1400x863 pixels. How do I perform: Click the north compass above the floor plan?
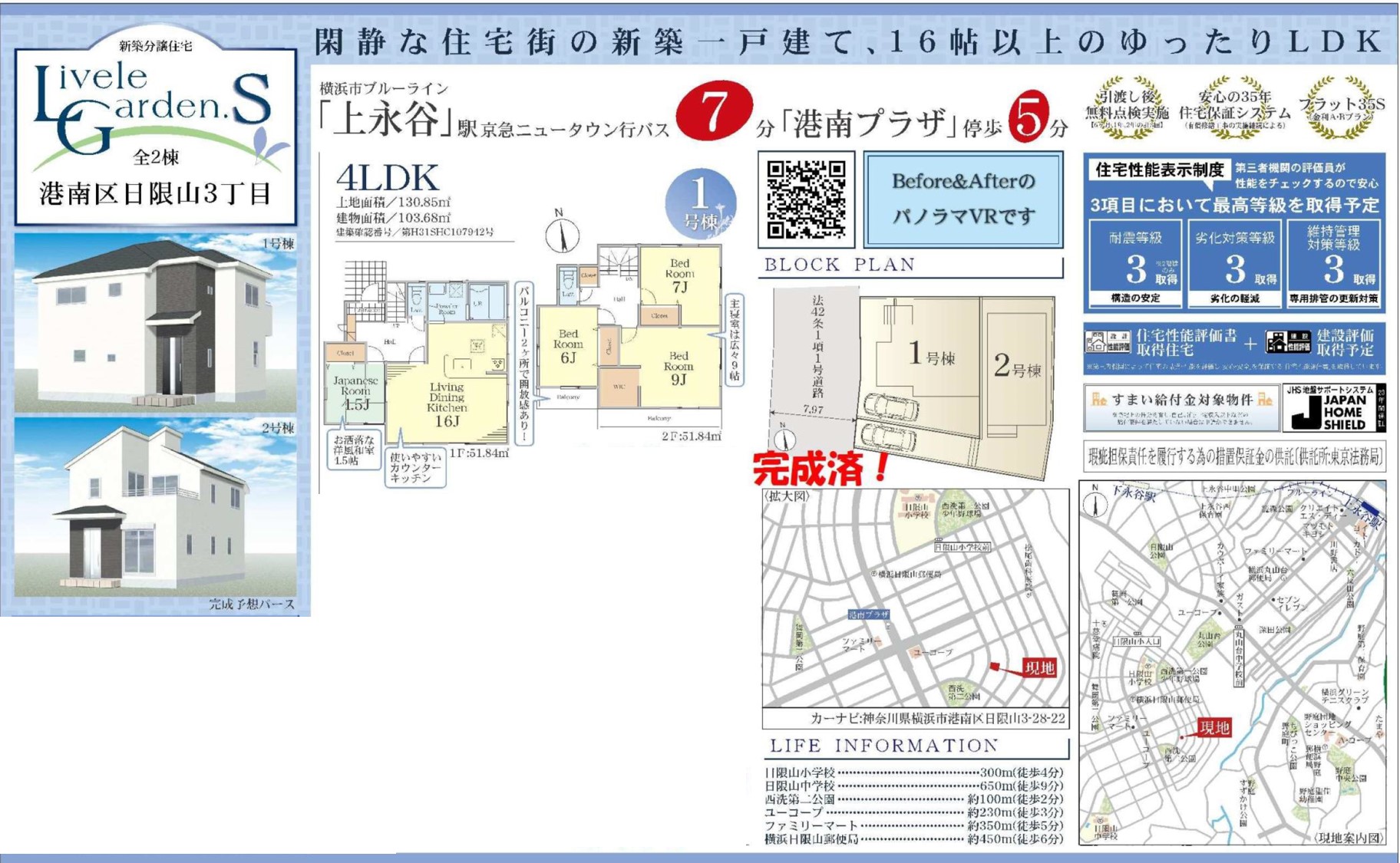562,234
